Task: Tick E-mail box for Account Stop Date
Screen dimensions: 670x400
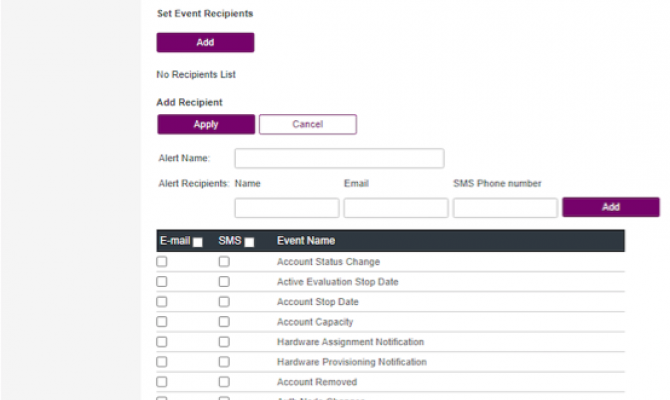Action: (x=162, y=302)
